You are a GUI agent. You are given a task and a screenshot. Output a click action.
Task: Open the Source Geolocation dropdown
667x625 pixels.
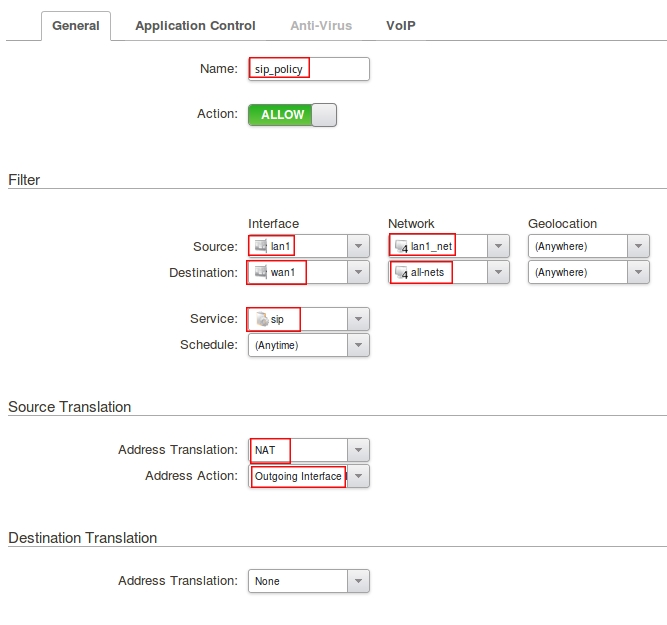point(638,246)
